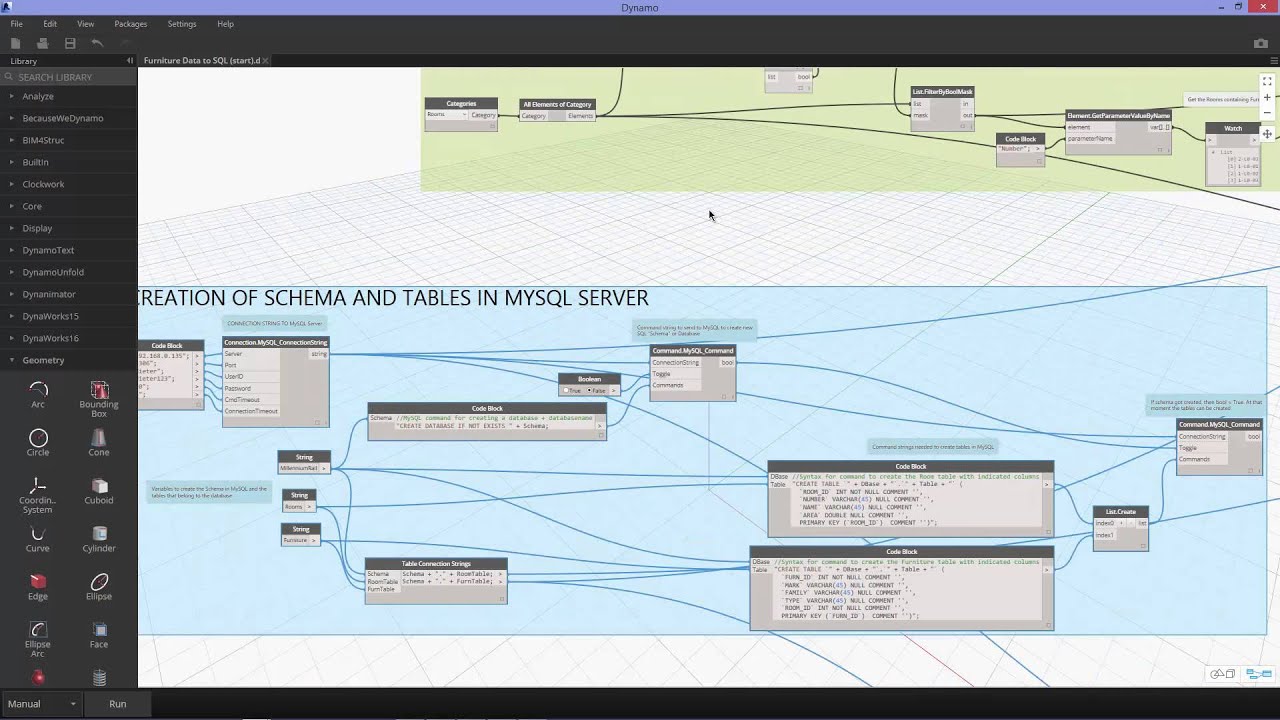Select the List.FilterByBoolMask node header
The width and height of the screenshot is (1280, 720).
coord(942,92)
